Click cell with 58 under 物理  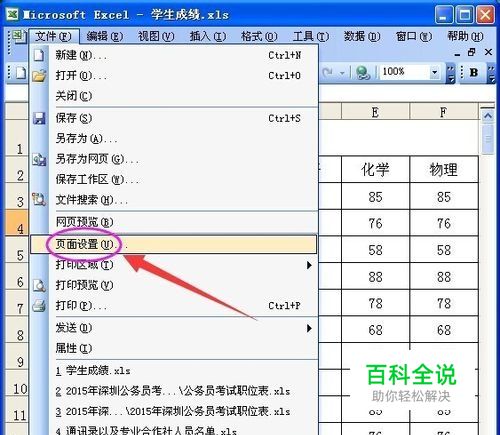(444, 250)
